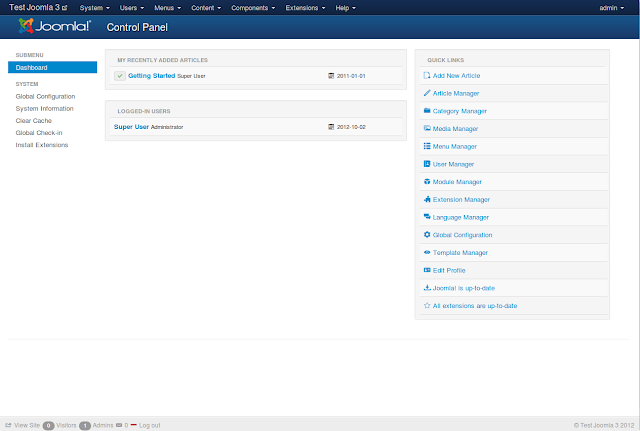The image size is (640, 431).
Task: Click the star icon beside All extensions are up-to-date
Action: click(x=427, y=305)
